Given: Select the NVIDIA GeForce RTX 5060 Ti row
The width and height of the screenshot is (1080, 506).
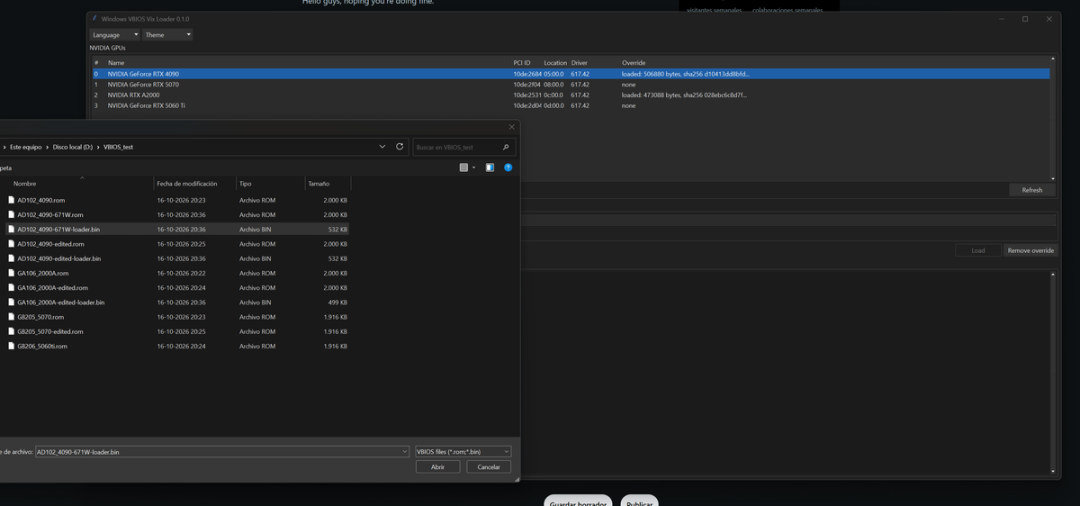Looking at the screenshot, I should pyautogui.click(x=571, y=105).
